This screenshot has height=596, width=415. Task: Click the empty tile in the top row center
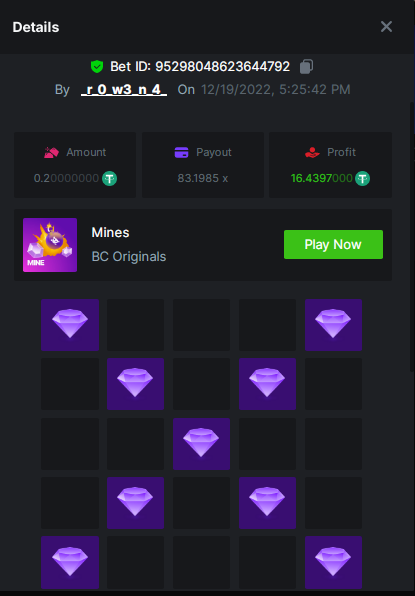(x=201, y=325)
